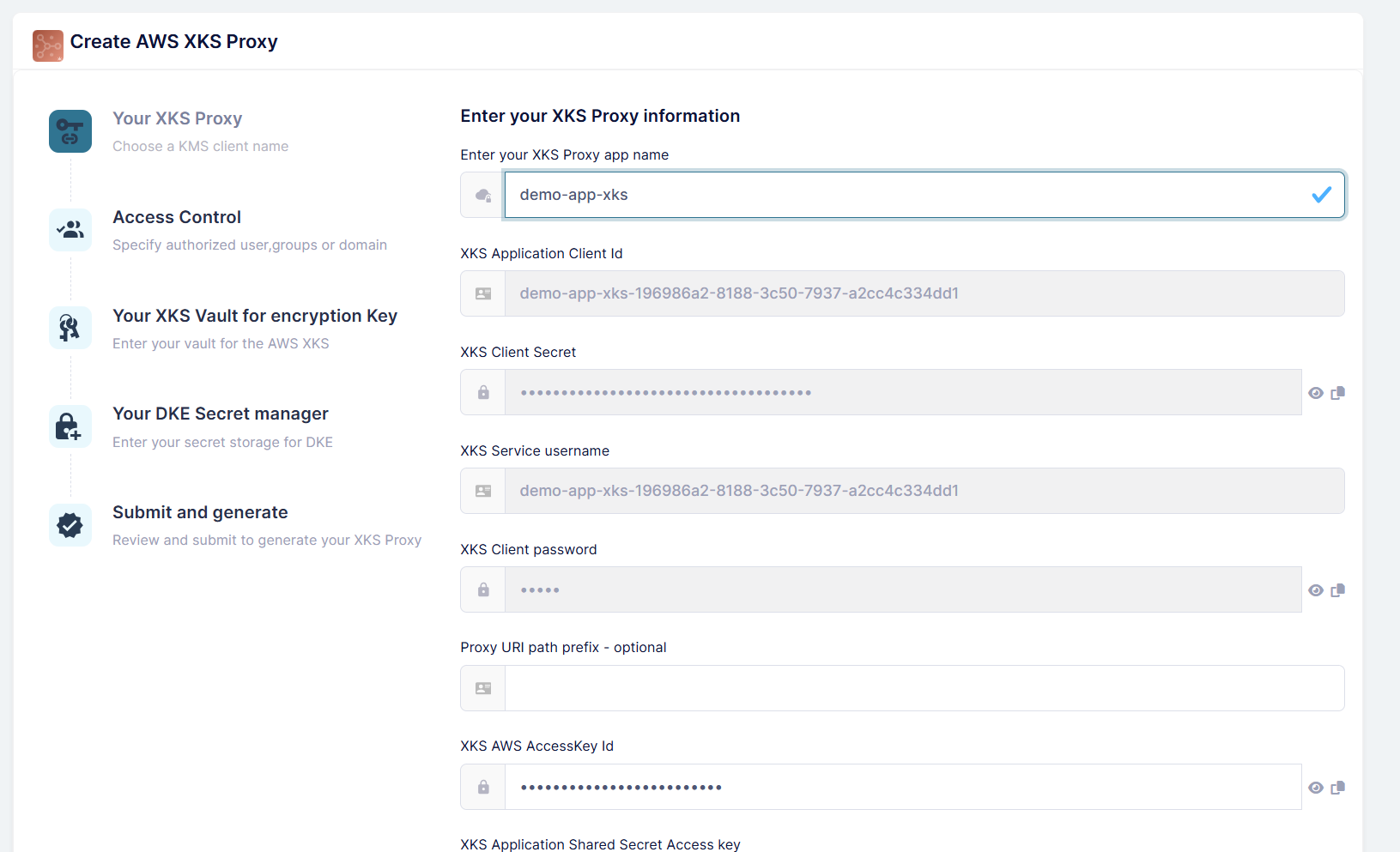The width and height of the screenshot is (1400, 852).
Task: Click the XKS Service username field
Action: 924,491
